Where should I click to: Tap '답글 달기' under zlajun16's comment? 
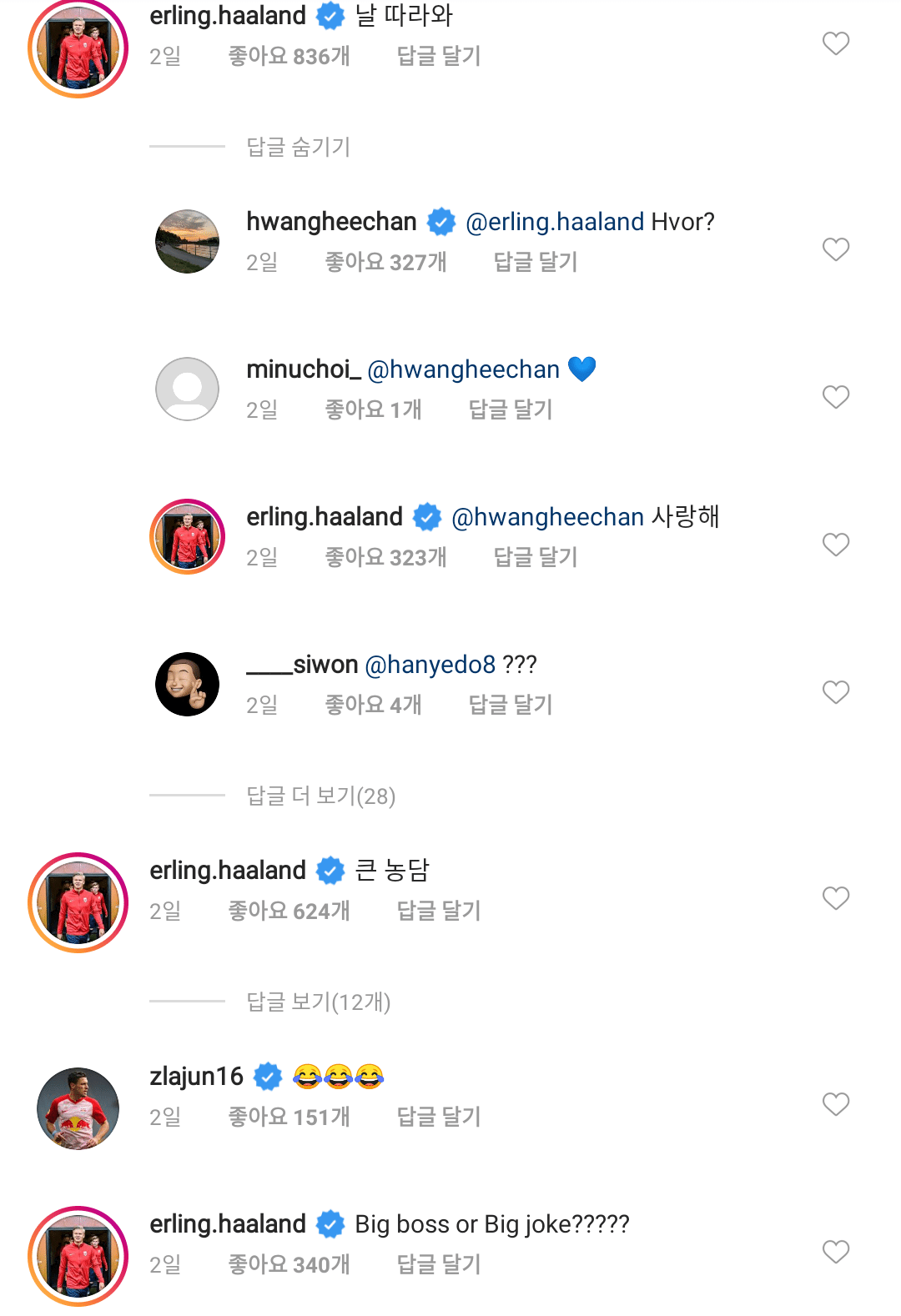439,1118
